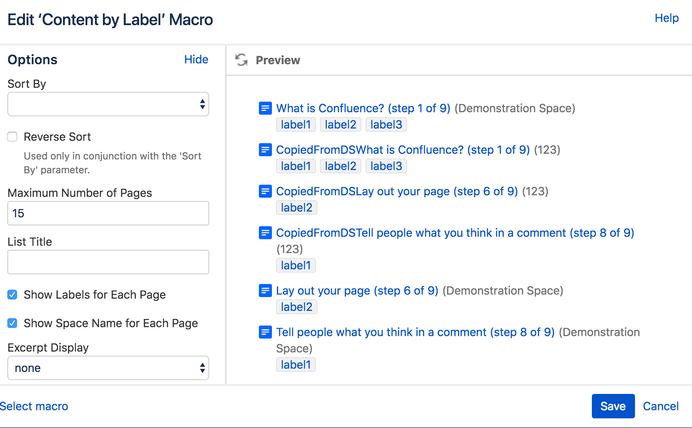Open the Help link

tap(666, 18)
